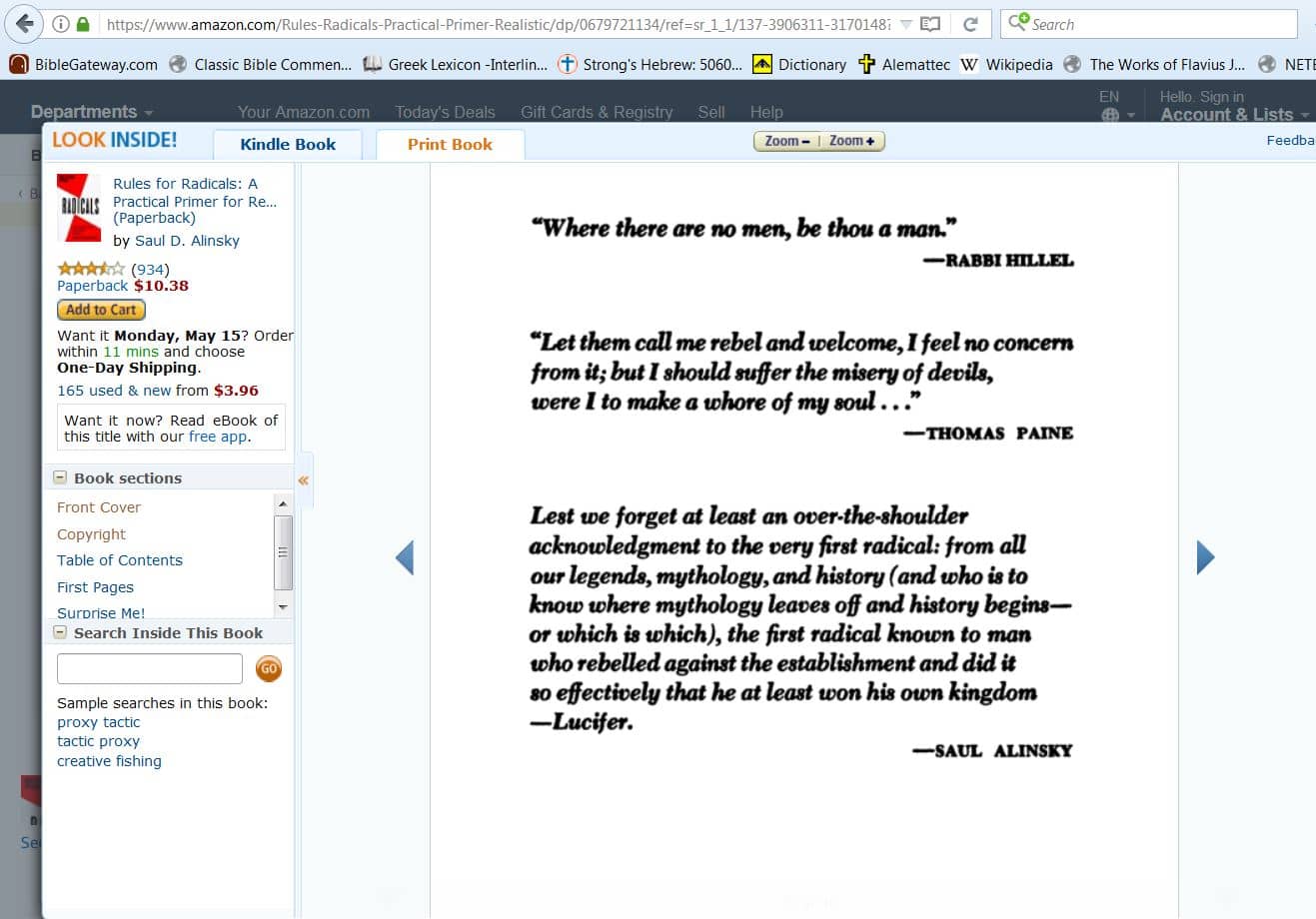Click the free app link
The width and height of the screenshot is (1316, 919).
coord(218,437)
